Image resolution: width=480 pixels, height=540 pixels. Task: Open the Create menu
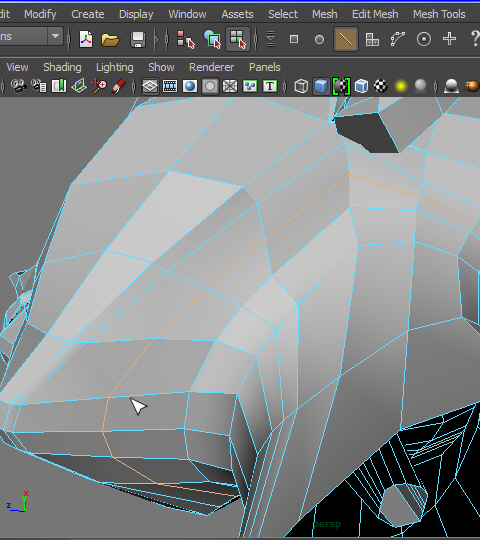pyautogui.click(x=88, y=14)
